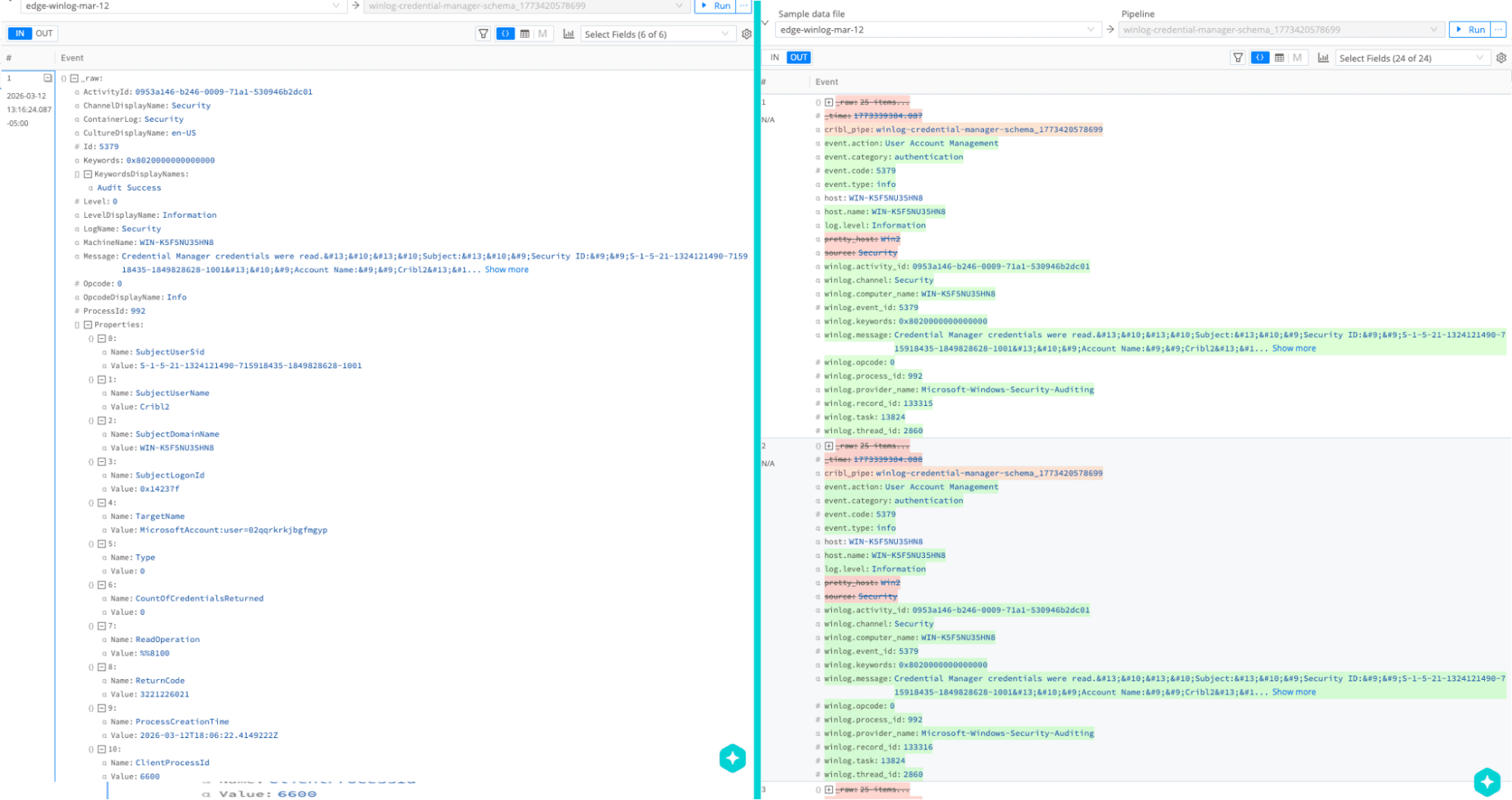Click Show more on the Message field

[506, 269]
